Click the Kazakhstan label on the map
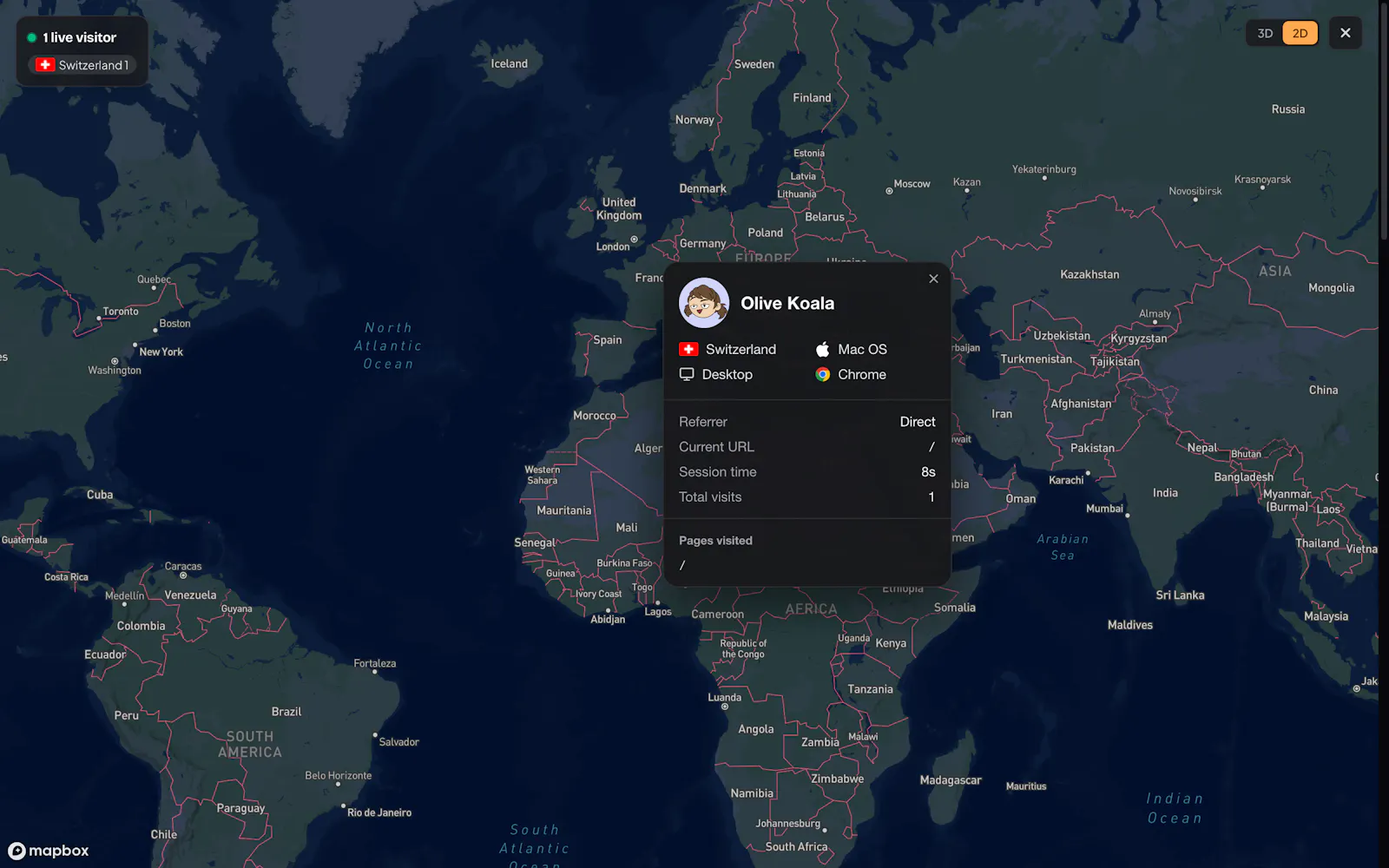This screenshot has height=868, width=1389. 1089,274
